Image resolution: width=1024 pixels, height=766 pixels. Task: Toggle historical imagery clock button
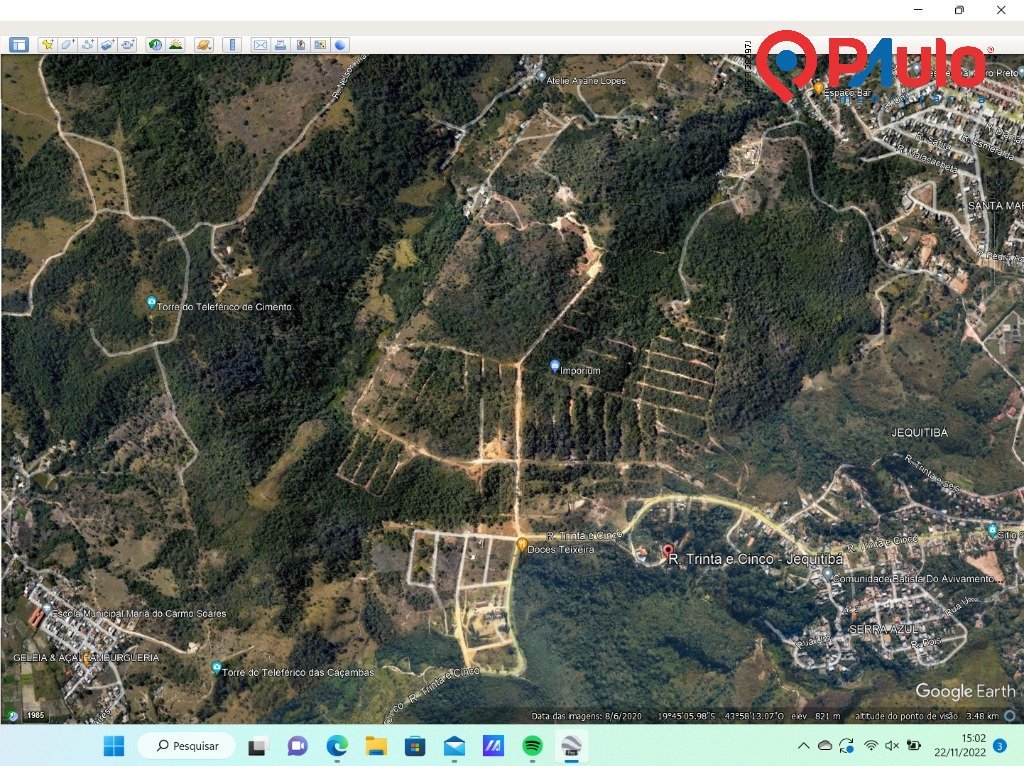(x=155, y=44)
